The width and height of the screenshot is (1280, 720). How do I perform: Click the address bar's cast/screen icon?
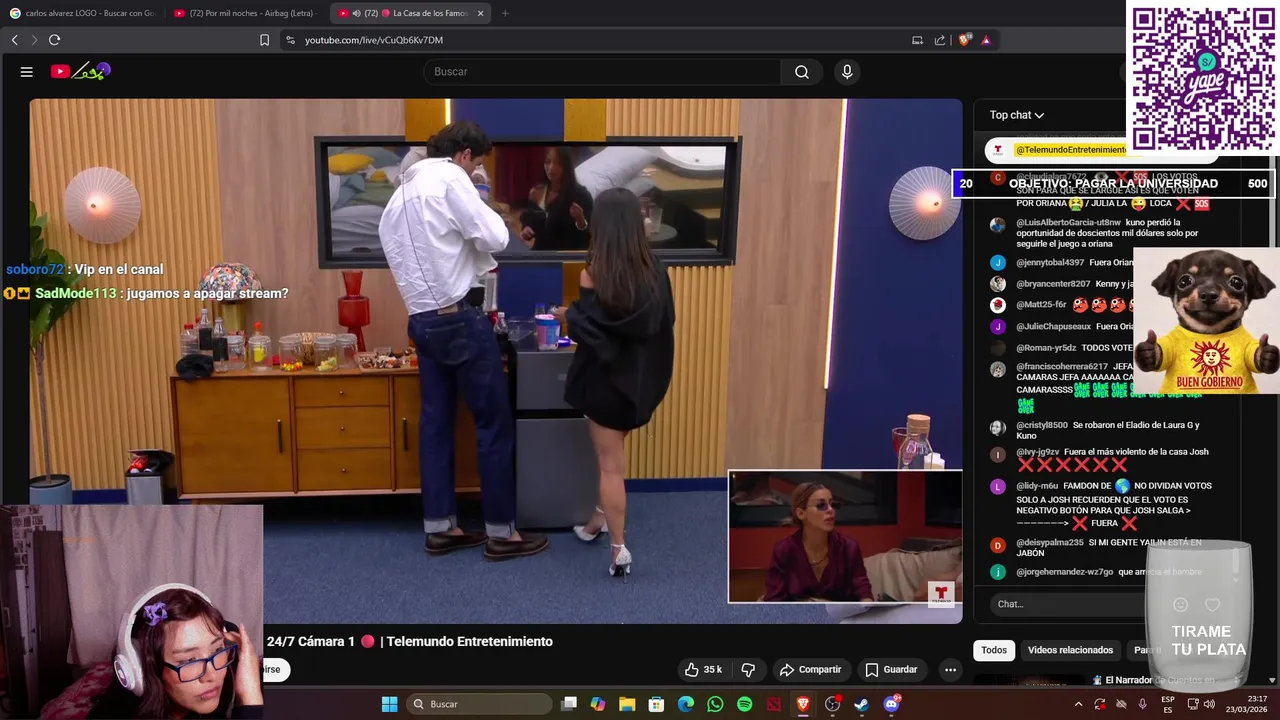coord(917,40)
